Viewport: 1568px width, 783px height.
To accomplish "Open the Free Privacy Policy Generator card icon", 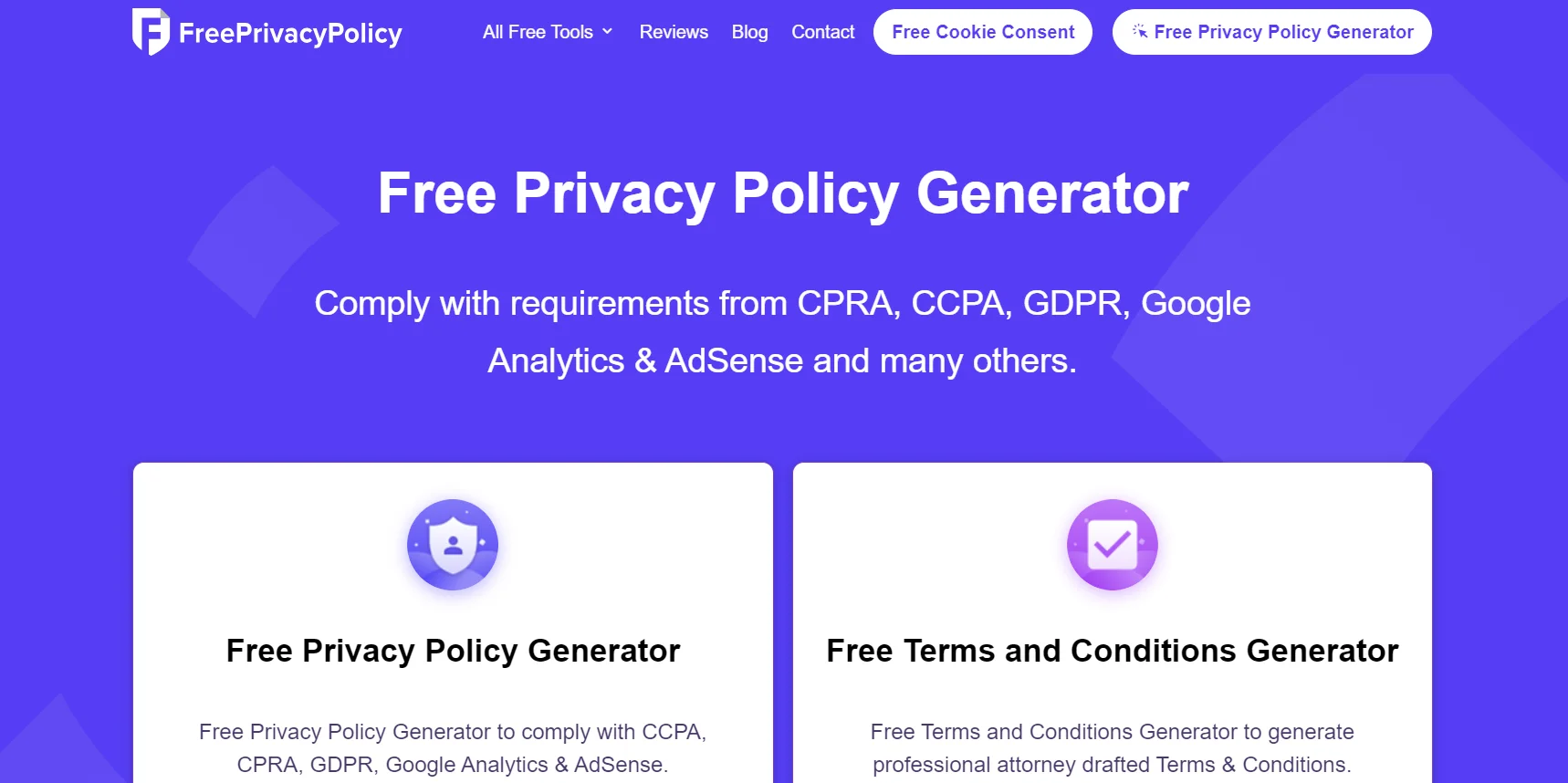I will [x=452, y=544].
